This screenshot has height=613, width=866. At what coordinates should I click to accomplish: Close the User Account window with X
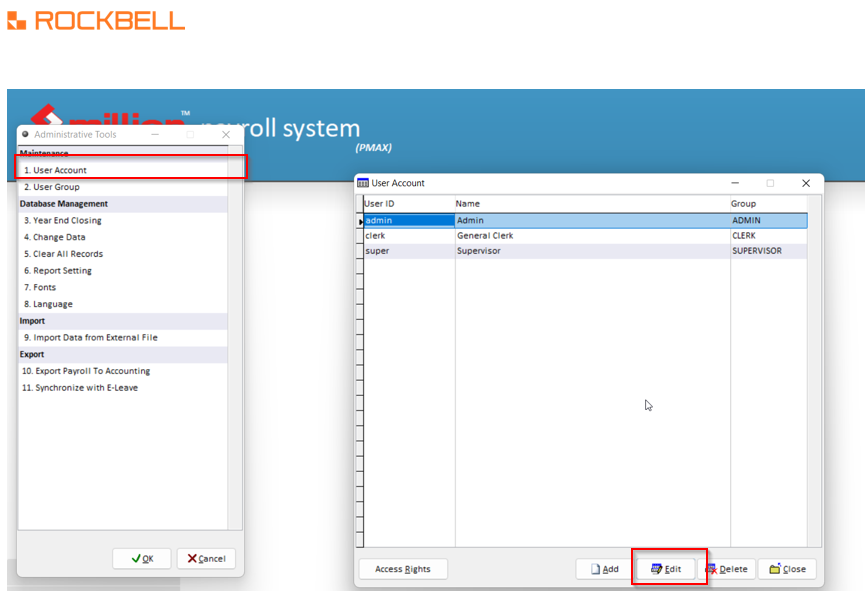806,183
